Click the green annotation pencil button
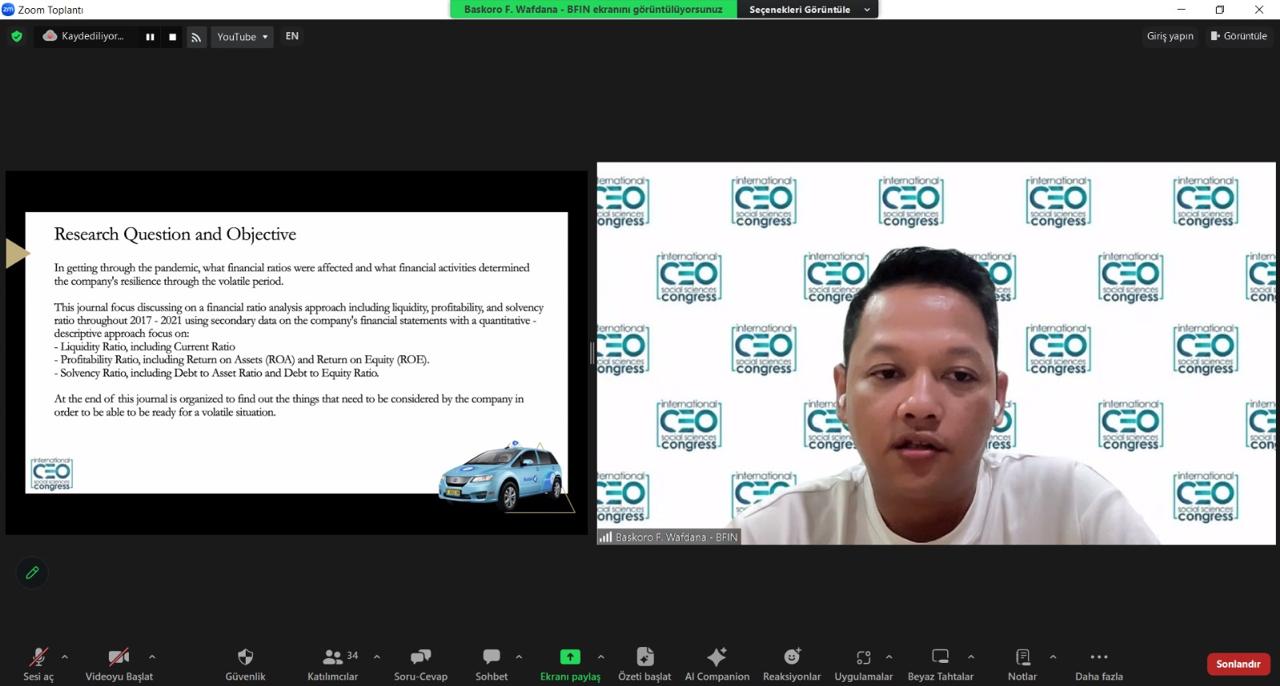Image resolution: width=1280 pixels, height=686 pixels. (x=32, y=572)
